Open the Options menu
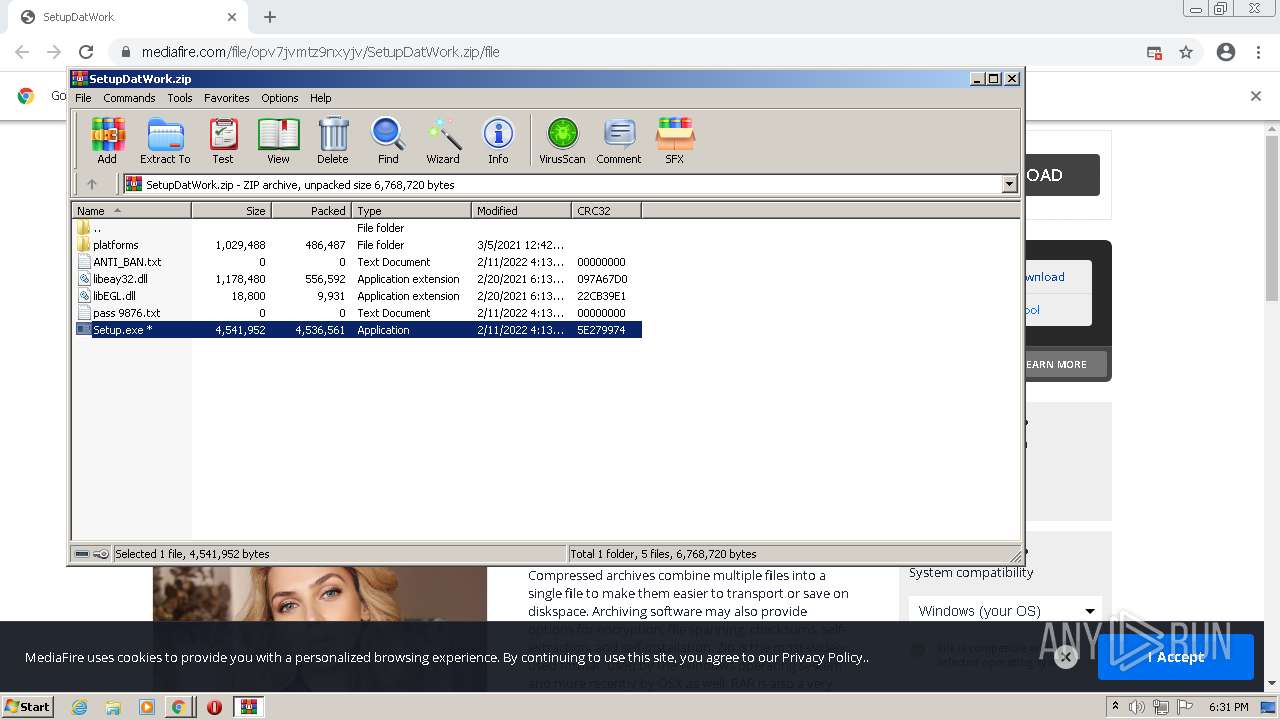The image size is (1280, 720). click(x=280, y=98)
